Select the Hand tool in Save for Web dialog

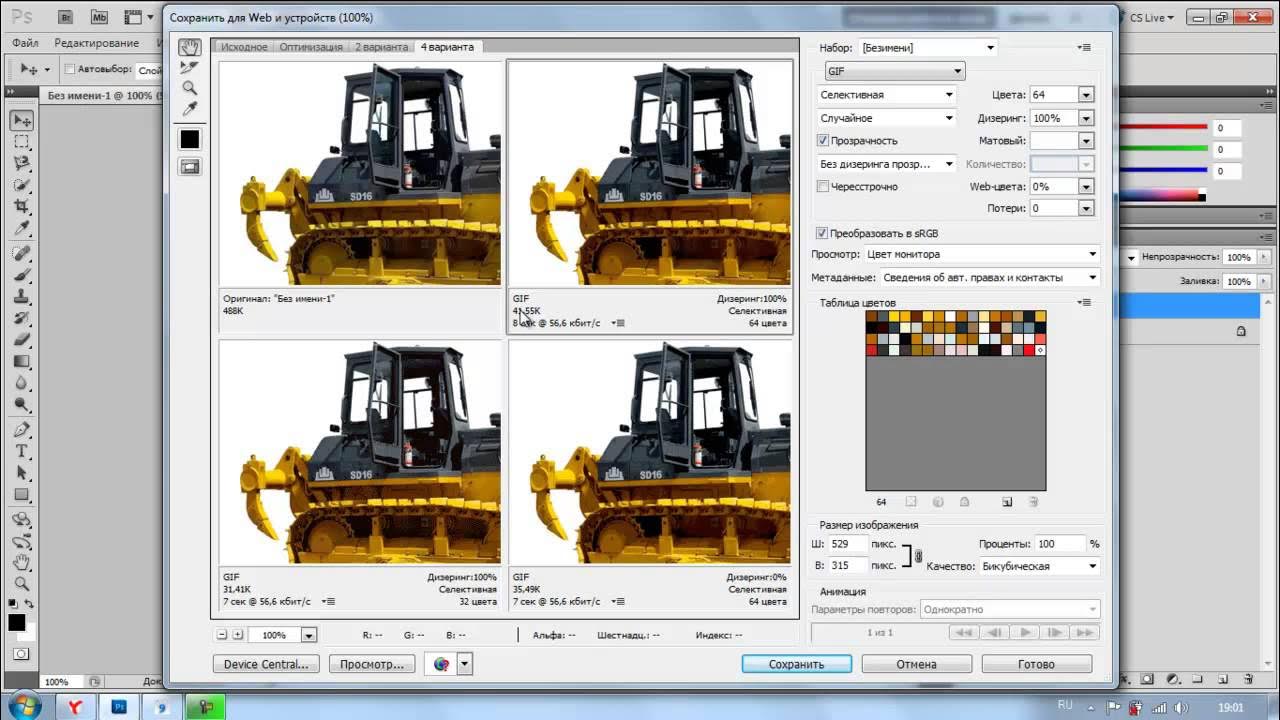(189, 48)
